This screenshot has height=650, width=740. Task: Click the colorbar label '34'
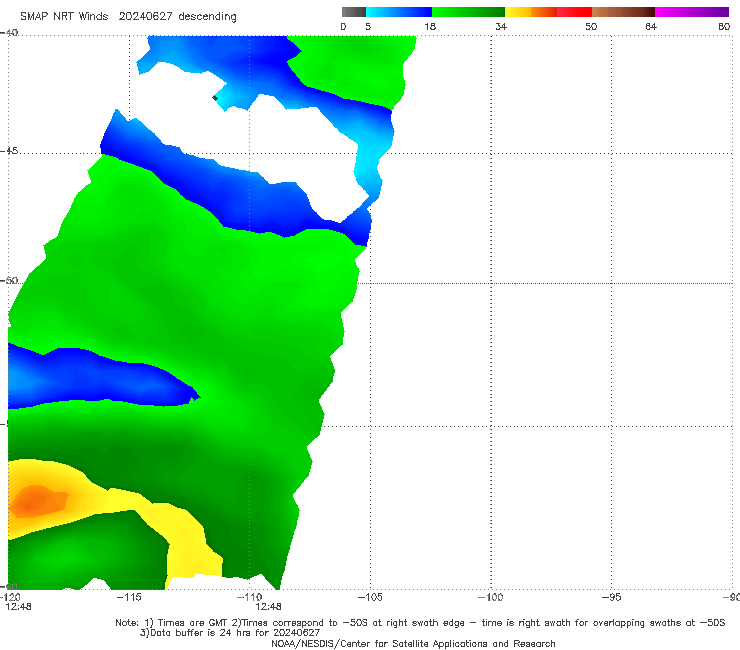[x=501, y=27]
